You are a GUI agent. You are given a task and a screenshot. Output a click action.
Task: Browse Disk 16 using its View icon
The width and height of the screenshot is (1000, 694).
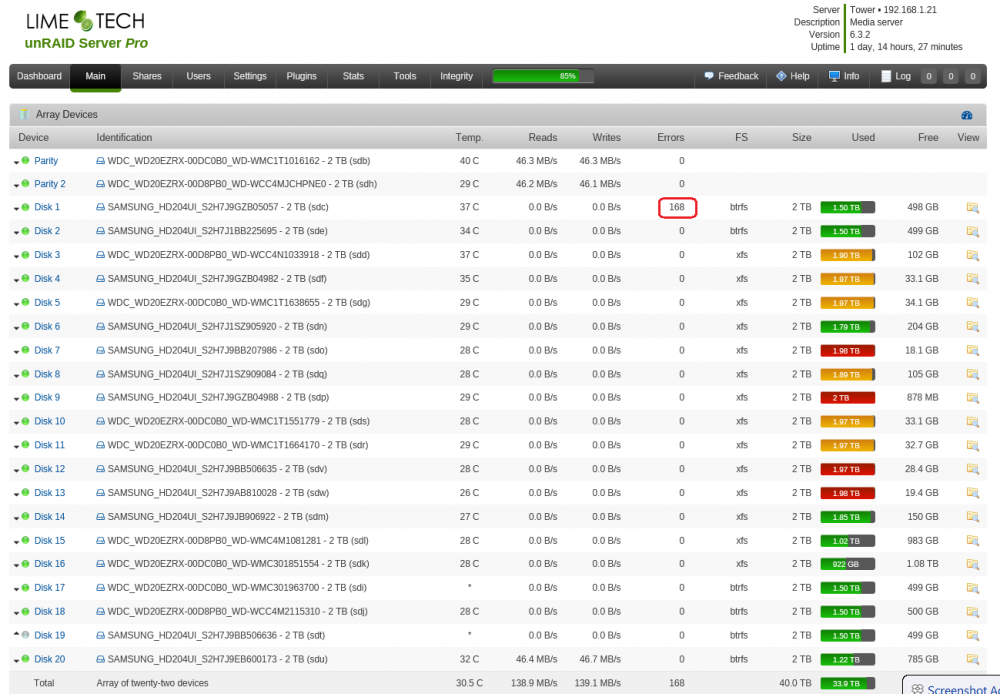(973, 564)
